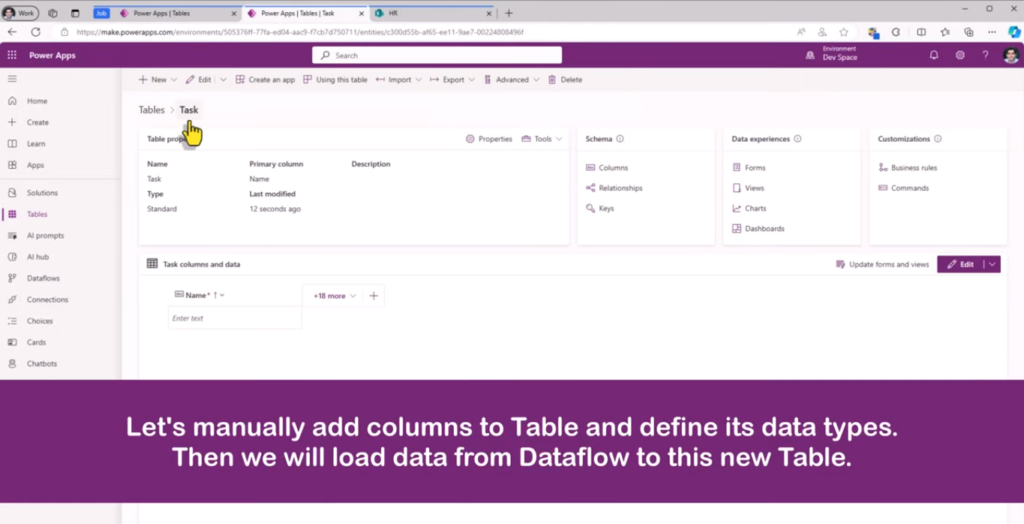Click the browser back arrow

(x=12, y=31)
